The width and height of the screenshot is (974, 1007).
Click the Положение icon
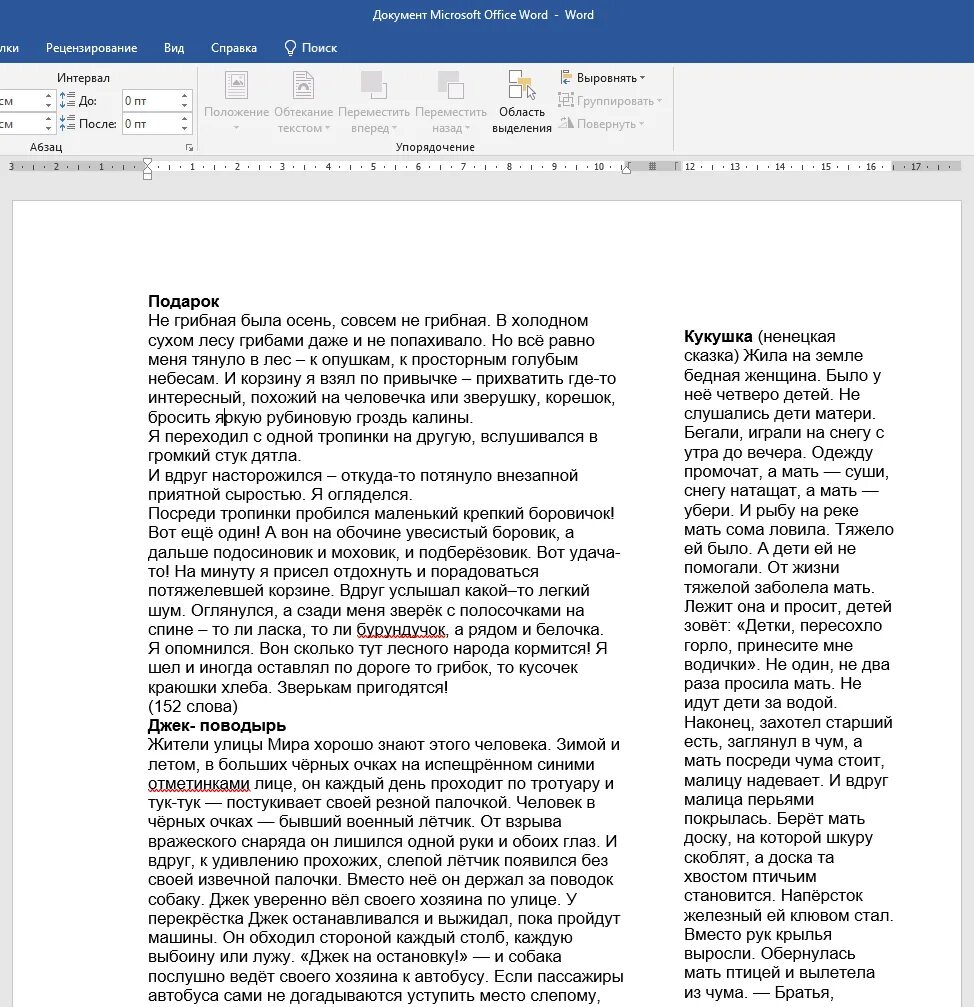pyautogui.click(x=236, y=85)
